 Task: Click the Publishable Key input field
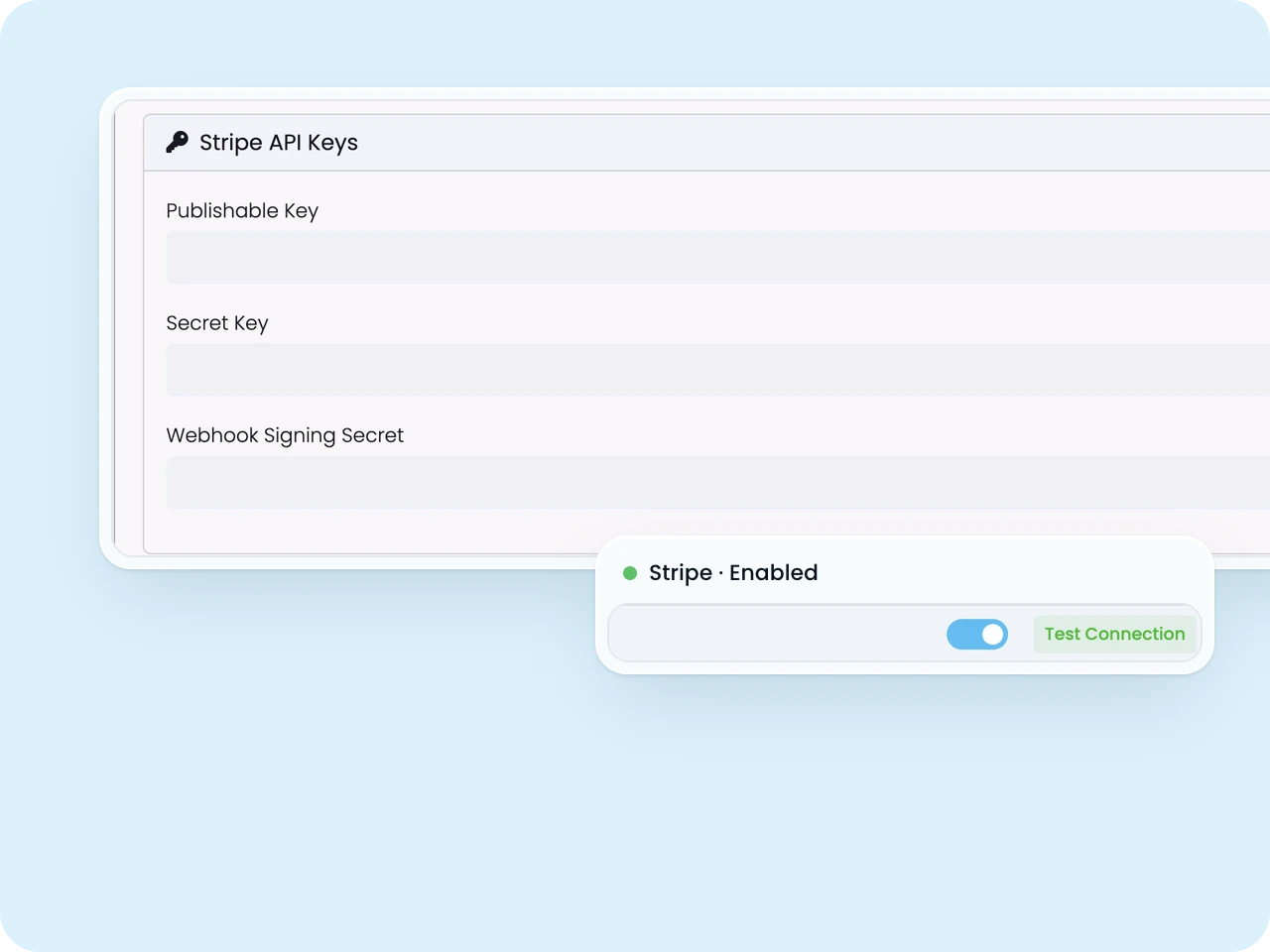pos(718,258)
